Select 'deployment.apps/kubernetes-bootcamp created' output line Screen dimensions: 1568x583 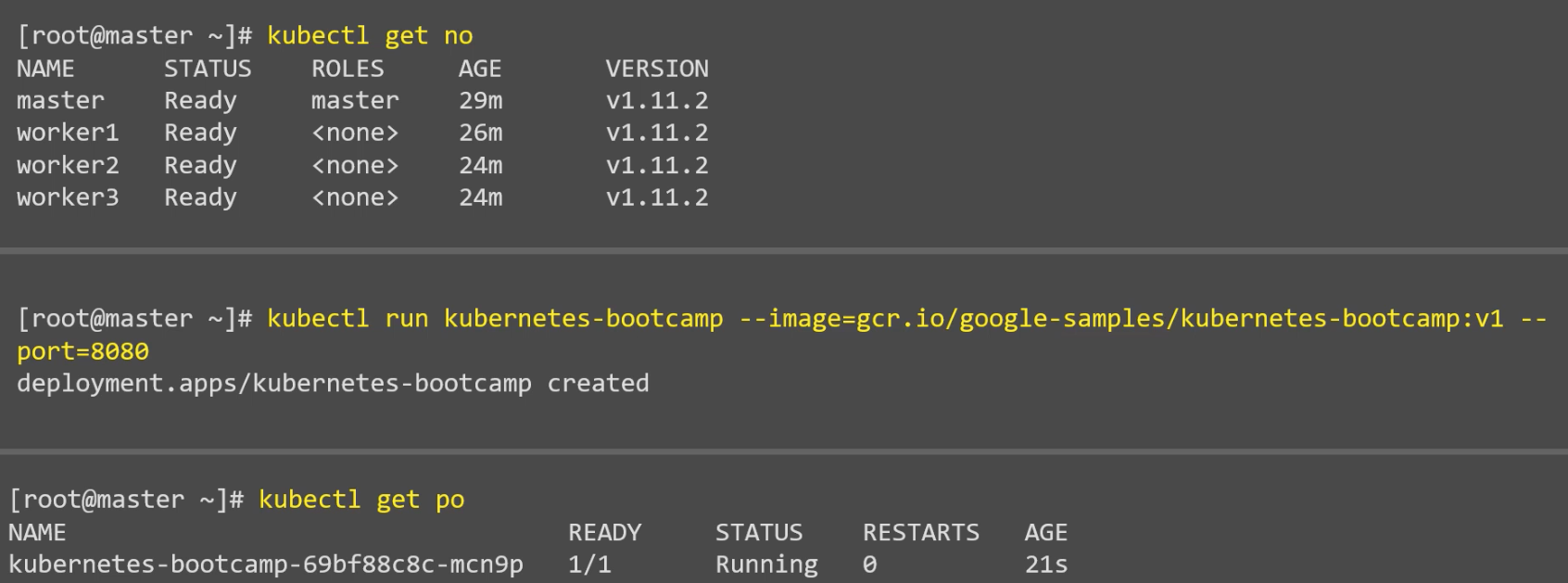(x=333, y=384)
